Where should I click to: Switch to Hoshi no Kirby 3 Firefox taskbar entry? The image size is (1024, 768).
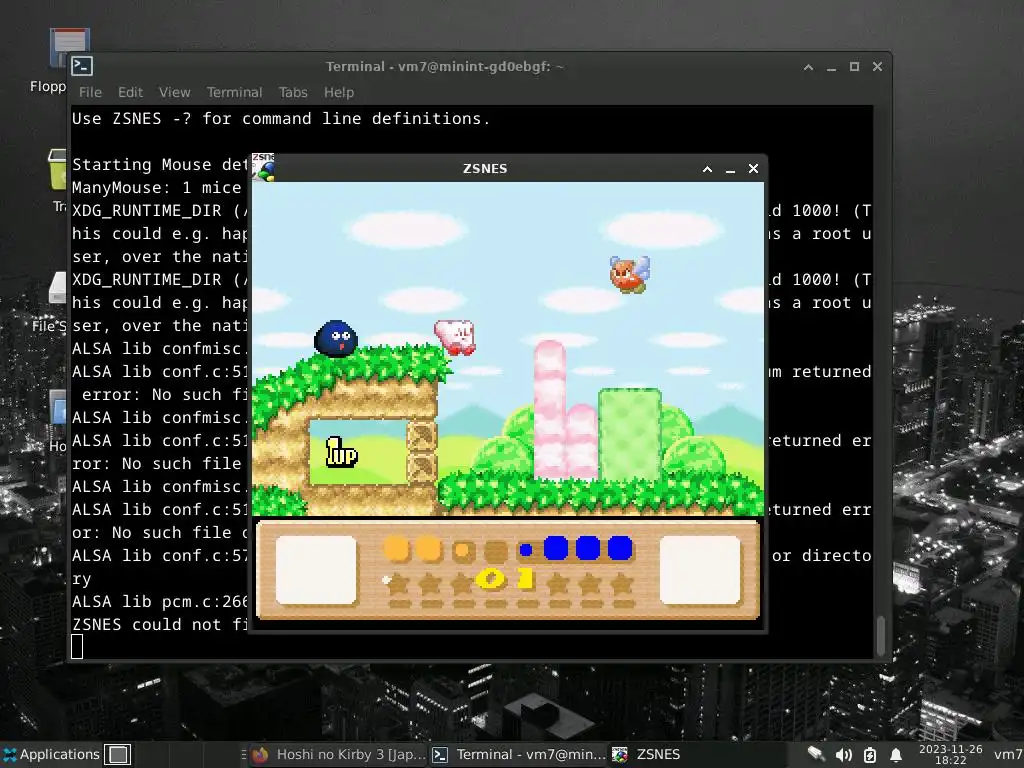click(x=338, y=754)
